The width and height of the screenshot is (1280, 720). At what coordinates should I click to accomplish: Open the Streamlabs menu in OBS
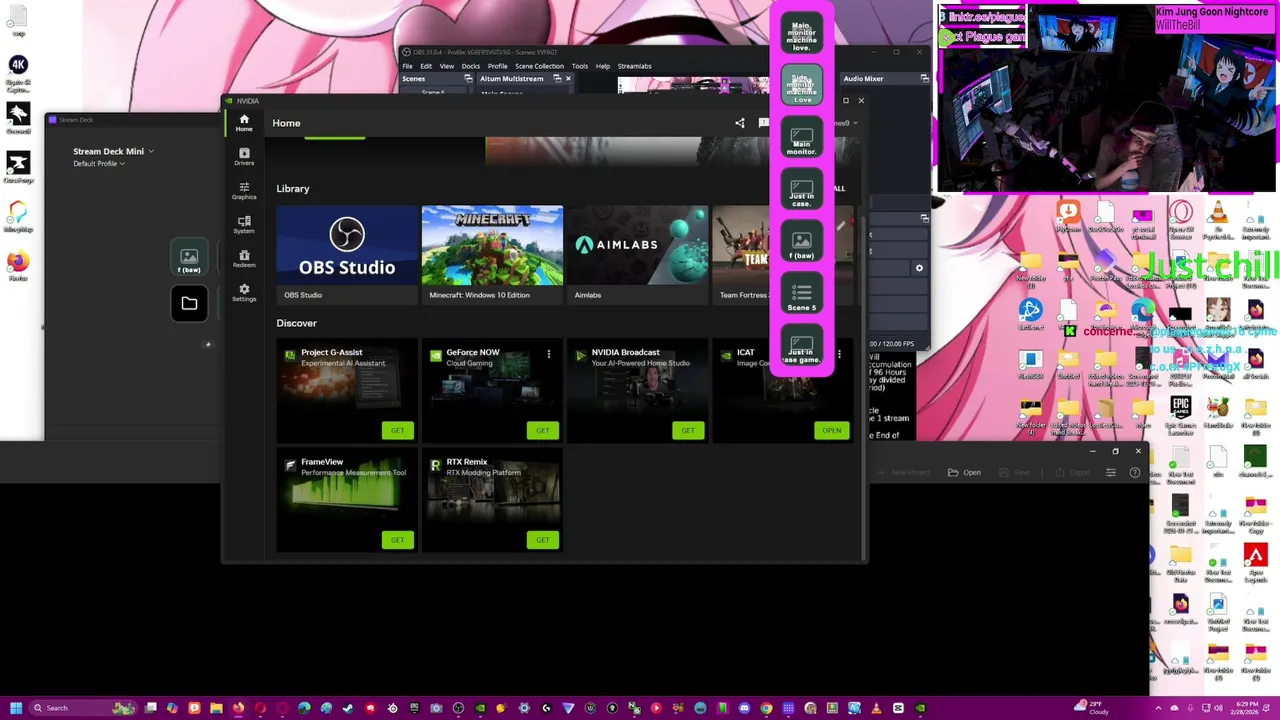pyautogui.click(x=634, y=66)
